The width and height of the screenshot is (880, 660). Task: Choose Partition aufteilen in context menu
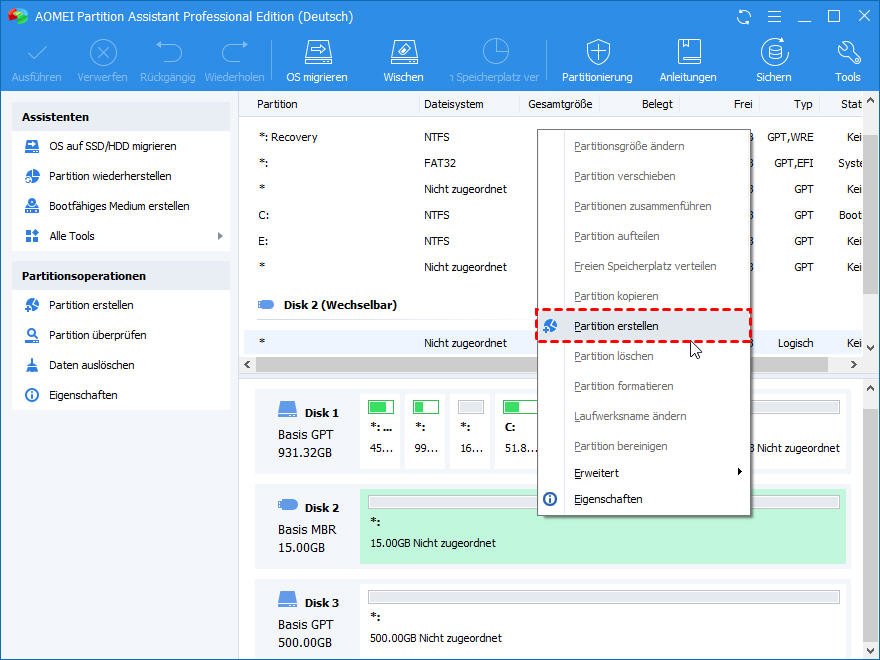pyautogui.click(x=644, y=236)
